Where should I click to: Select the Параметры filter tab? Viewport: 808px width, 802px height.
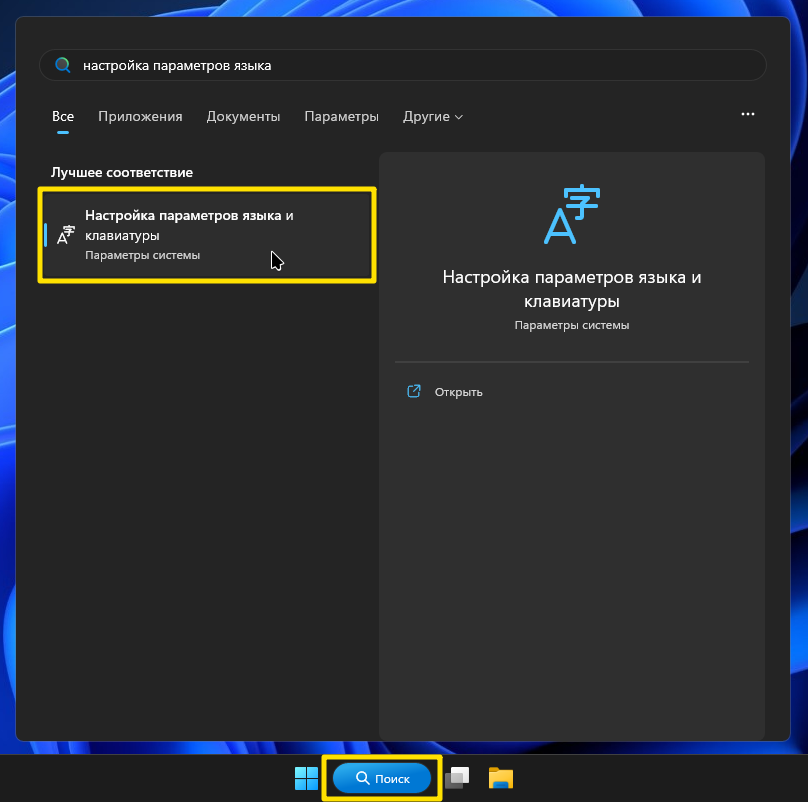pos(341,116)
